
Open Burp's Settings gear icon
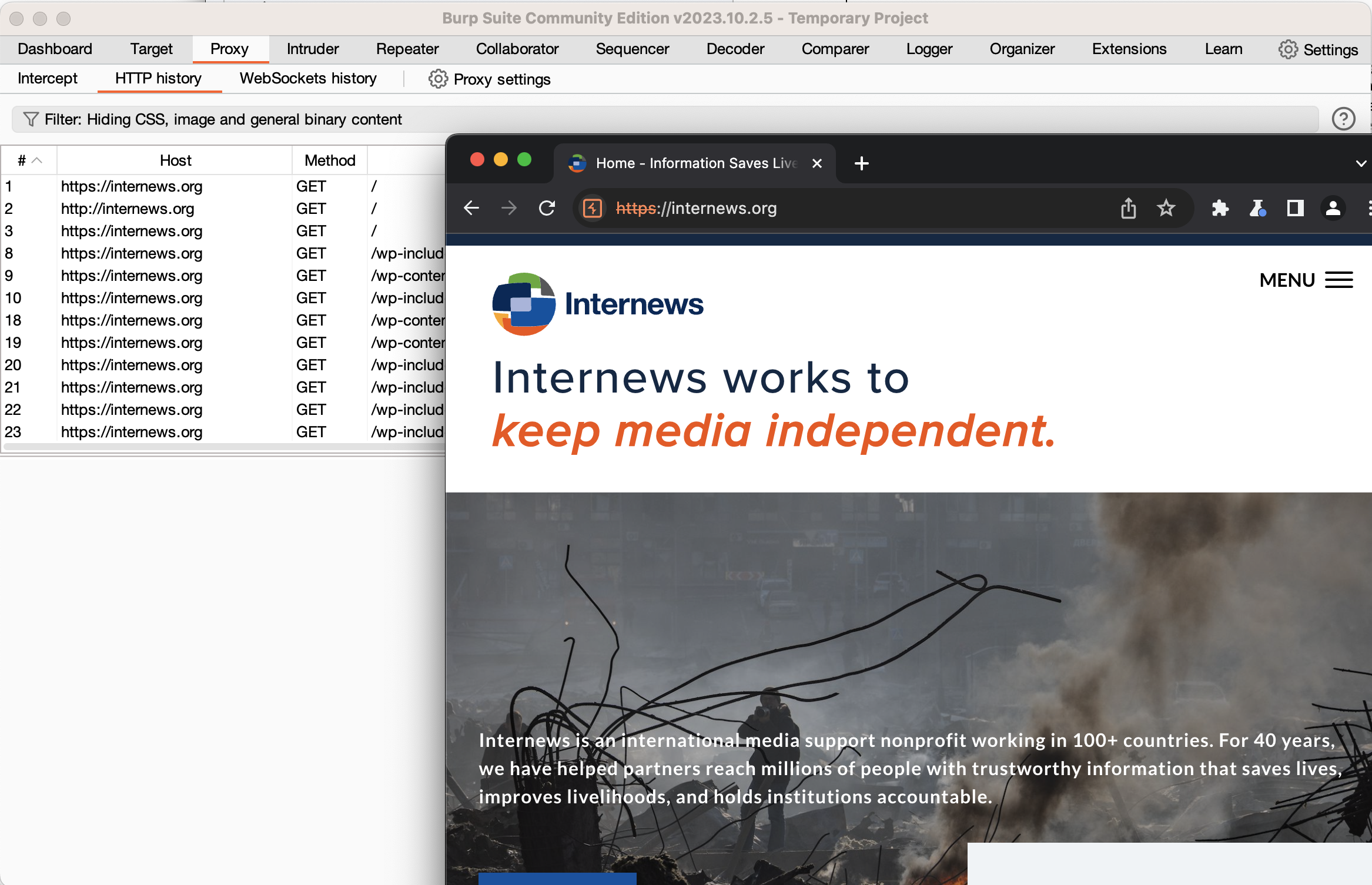[x=1289, y=49]
